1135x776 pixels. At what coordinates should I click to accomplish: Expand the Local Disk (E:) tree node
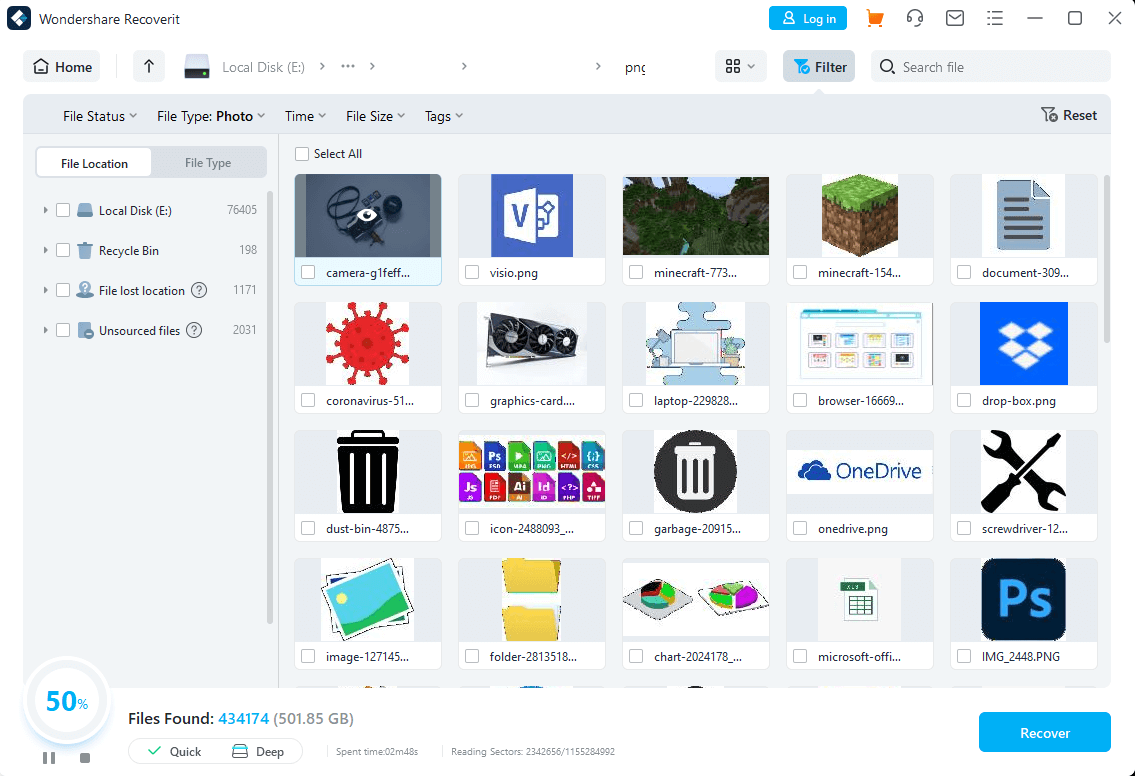tap(45, 210)
